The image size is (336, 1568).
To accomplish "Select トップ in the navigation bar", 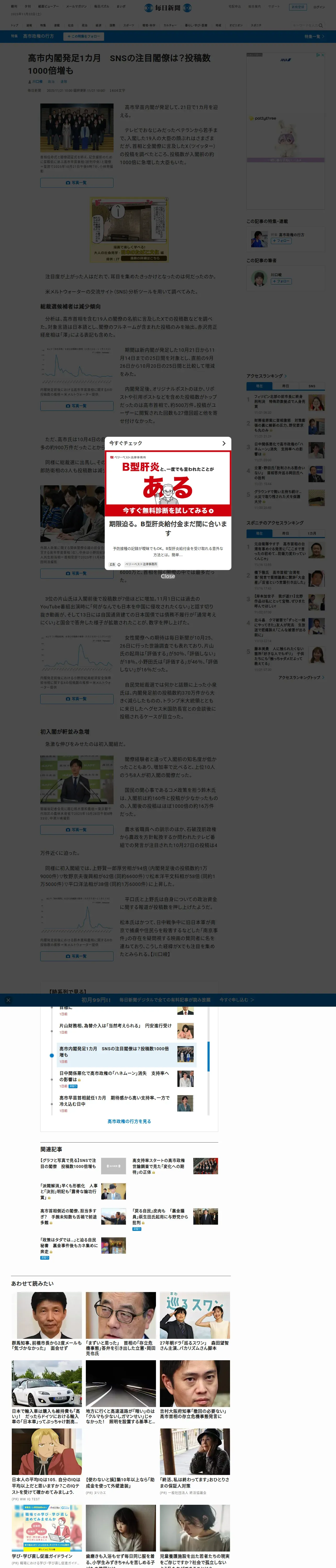I will pyautogui.click(x=14, y=26).
